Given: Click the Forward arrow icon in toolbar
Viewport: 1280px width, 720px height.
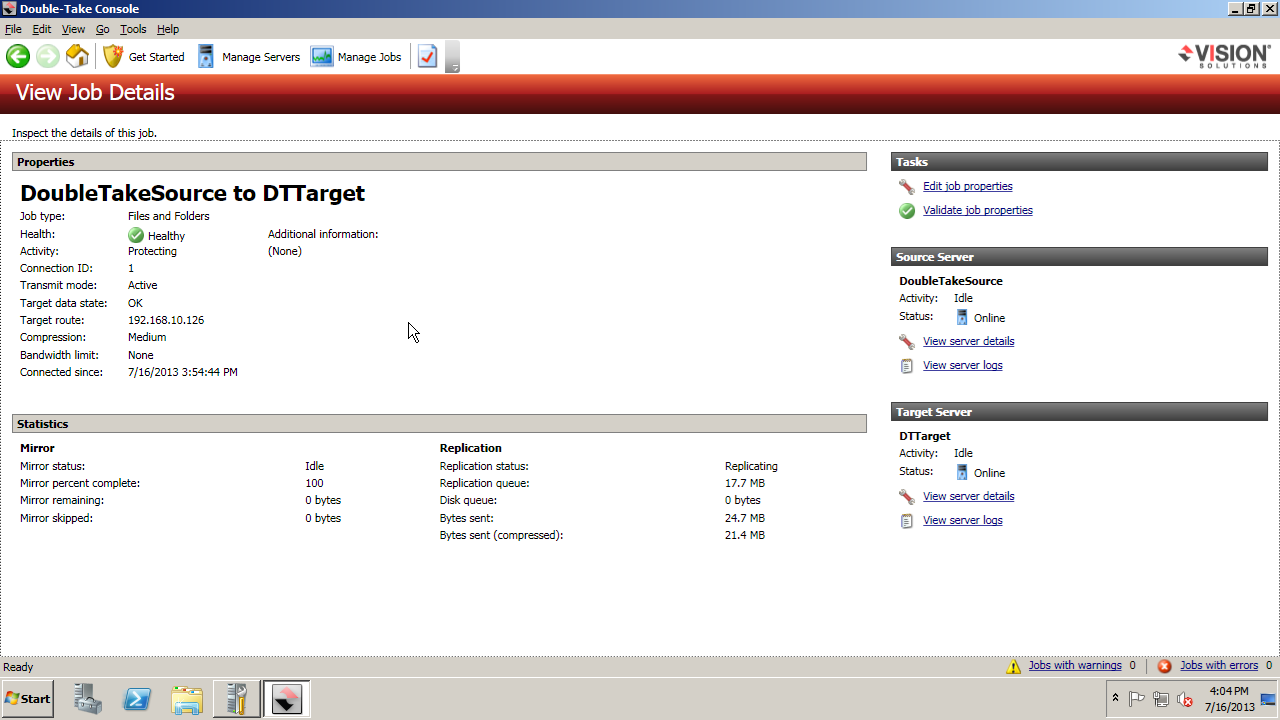Looking at the screenshot, I should (47, 56).
